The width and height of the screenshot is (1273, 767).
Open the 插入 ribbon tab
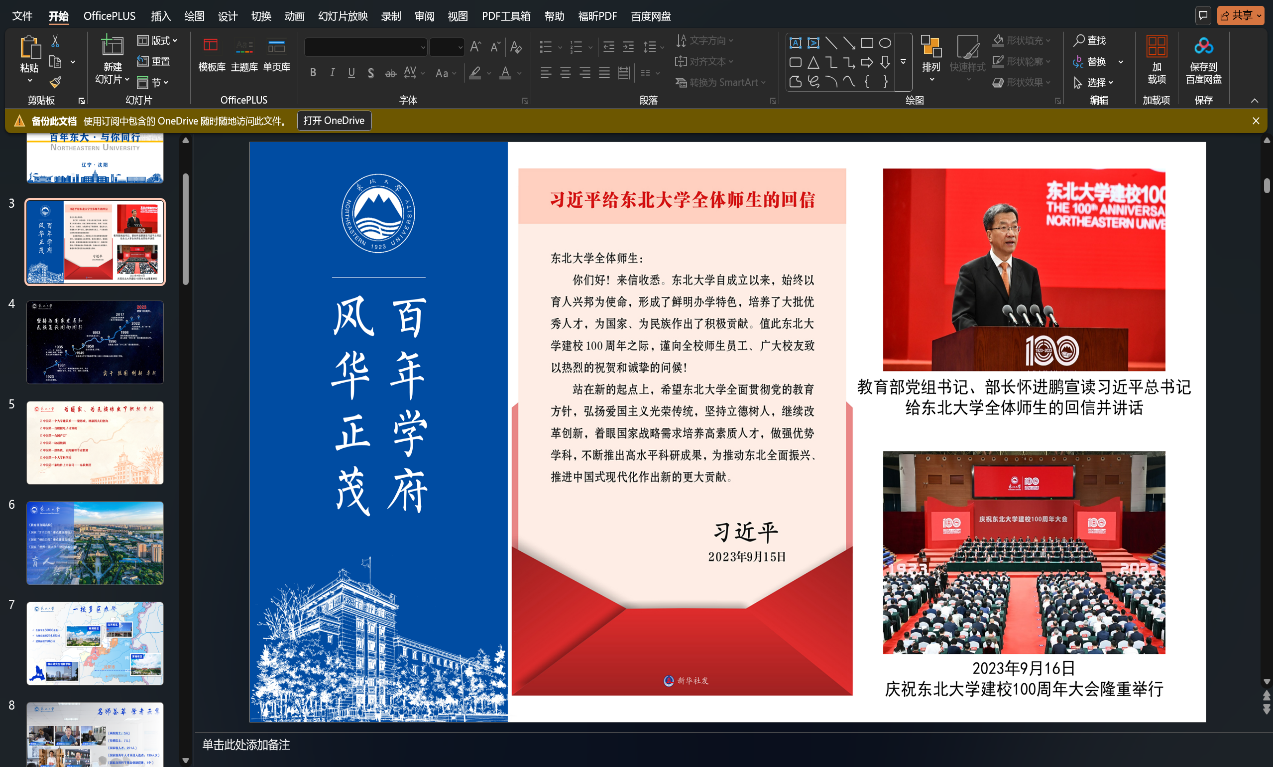(x=160, y=16)
